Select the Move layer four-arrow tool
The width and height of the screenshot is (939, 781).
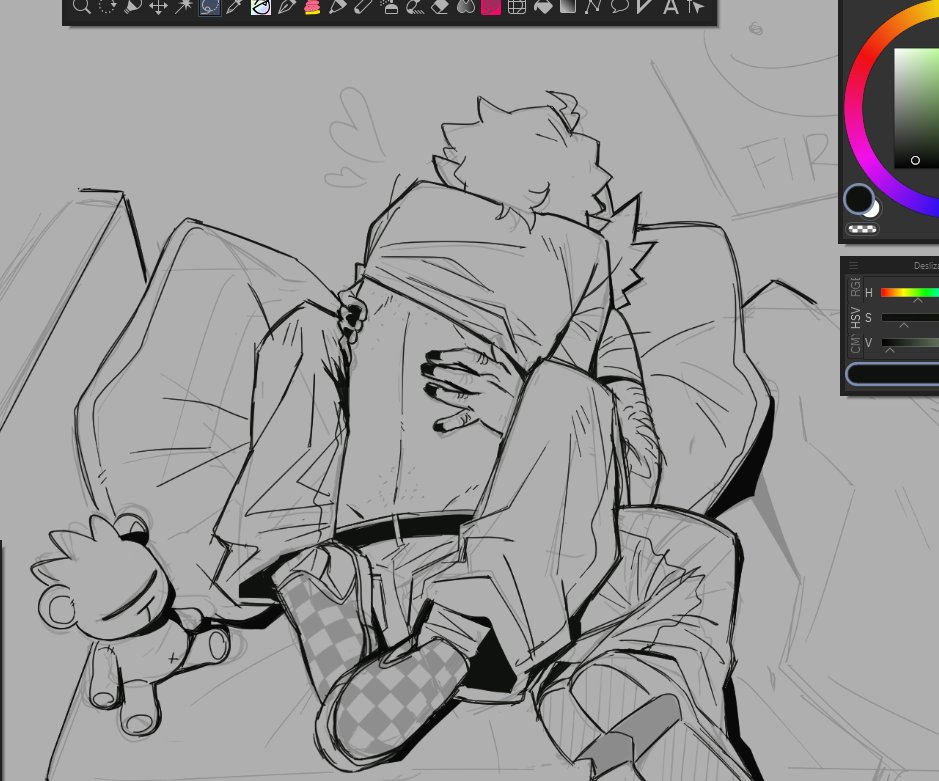click(158, 7)
